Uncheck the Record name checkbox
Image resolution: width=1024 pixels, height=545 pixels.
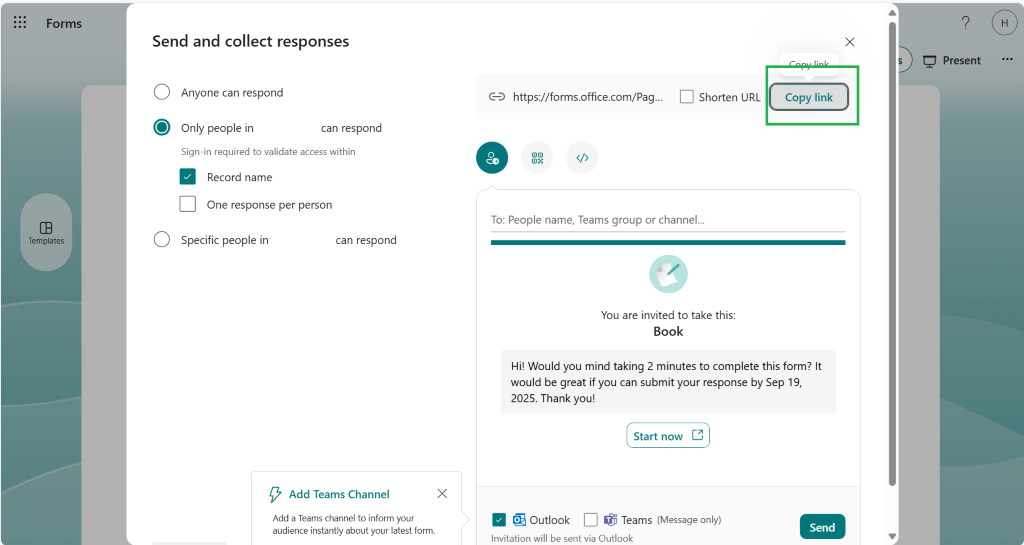point(187,177)
